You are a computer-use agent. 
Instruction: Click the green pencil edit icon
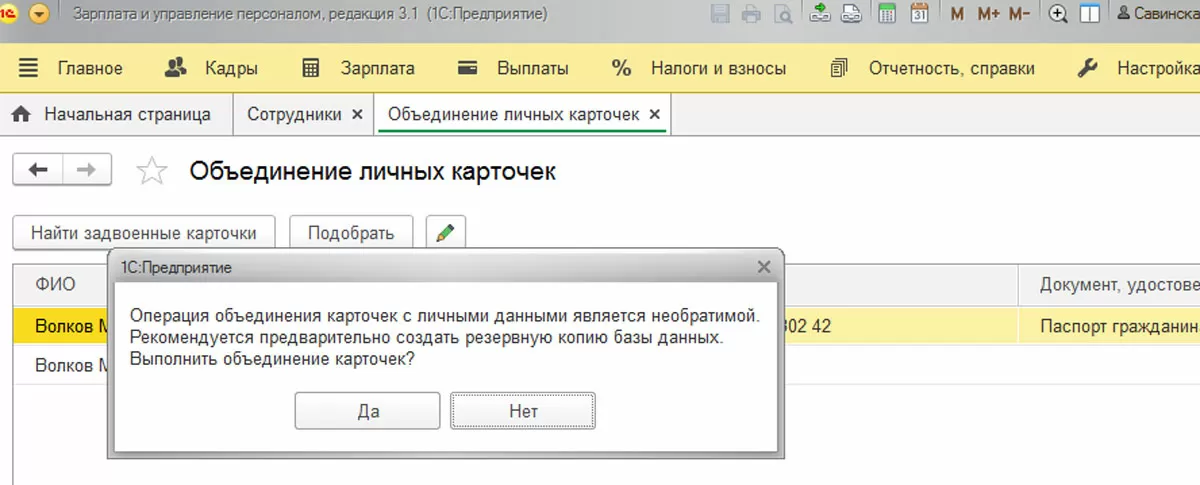pyautogui.click(x=445, y=233)
